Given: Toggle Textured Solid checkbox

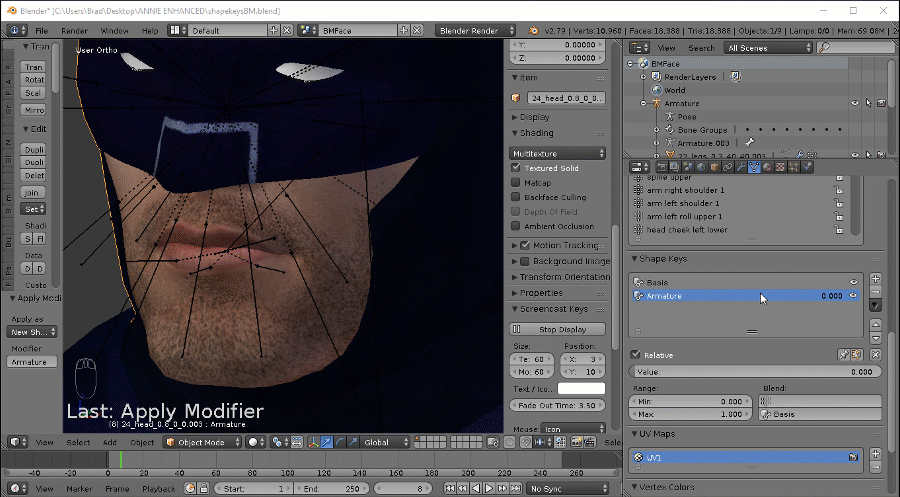Looking at the screenshot, I should click(515, 168).
